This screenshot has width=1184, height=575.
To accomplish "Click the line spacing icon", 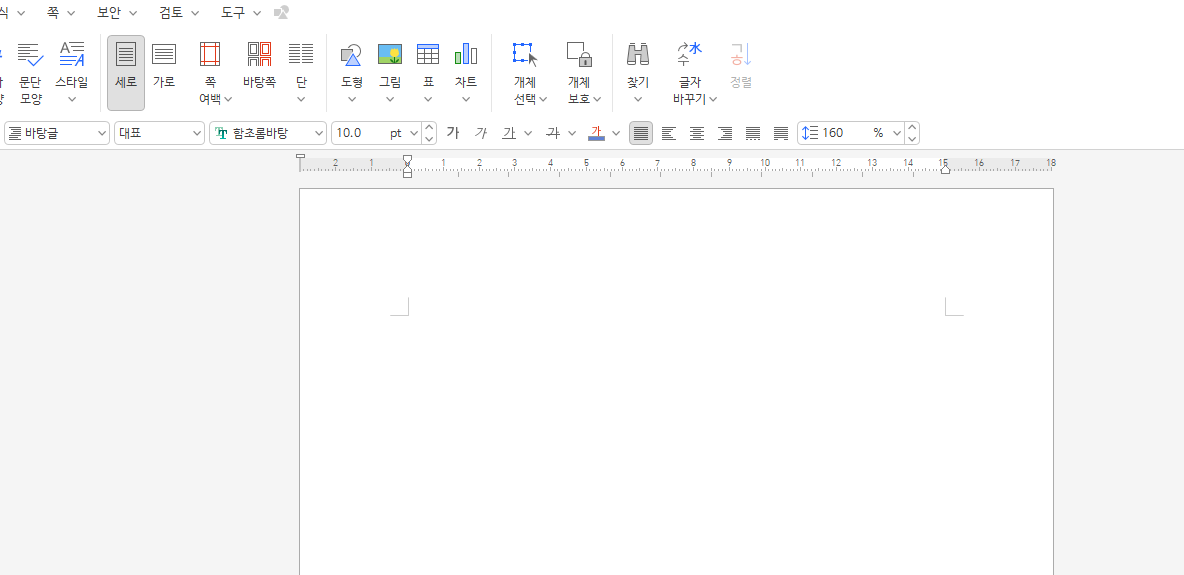I will pos(809,133).
